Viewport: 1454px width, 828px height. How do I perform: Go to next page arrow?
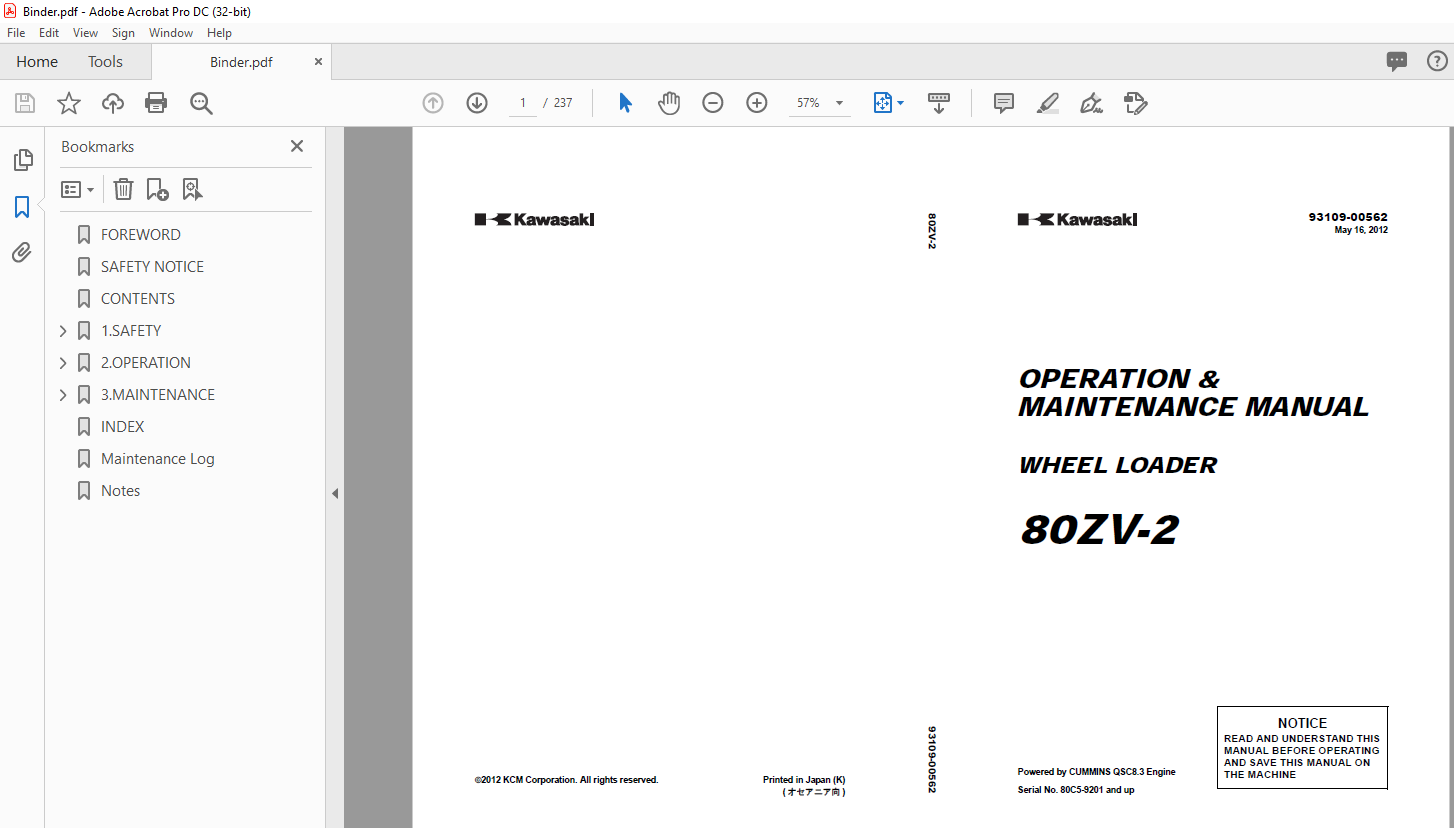(x=477, y=103)
